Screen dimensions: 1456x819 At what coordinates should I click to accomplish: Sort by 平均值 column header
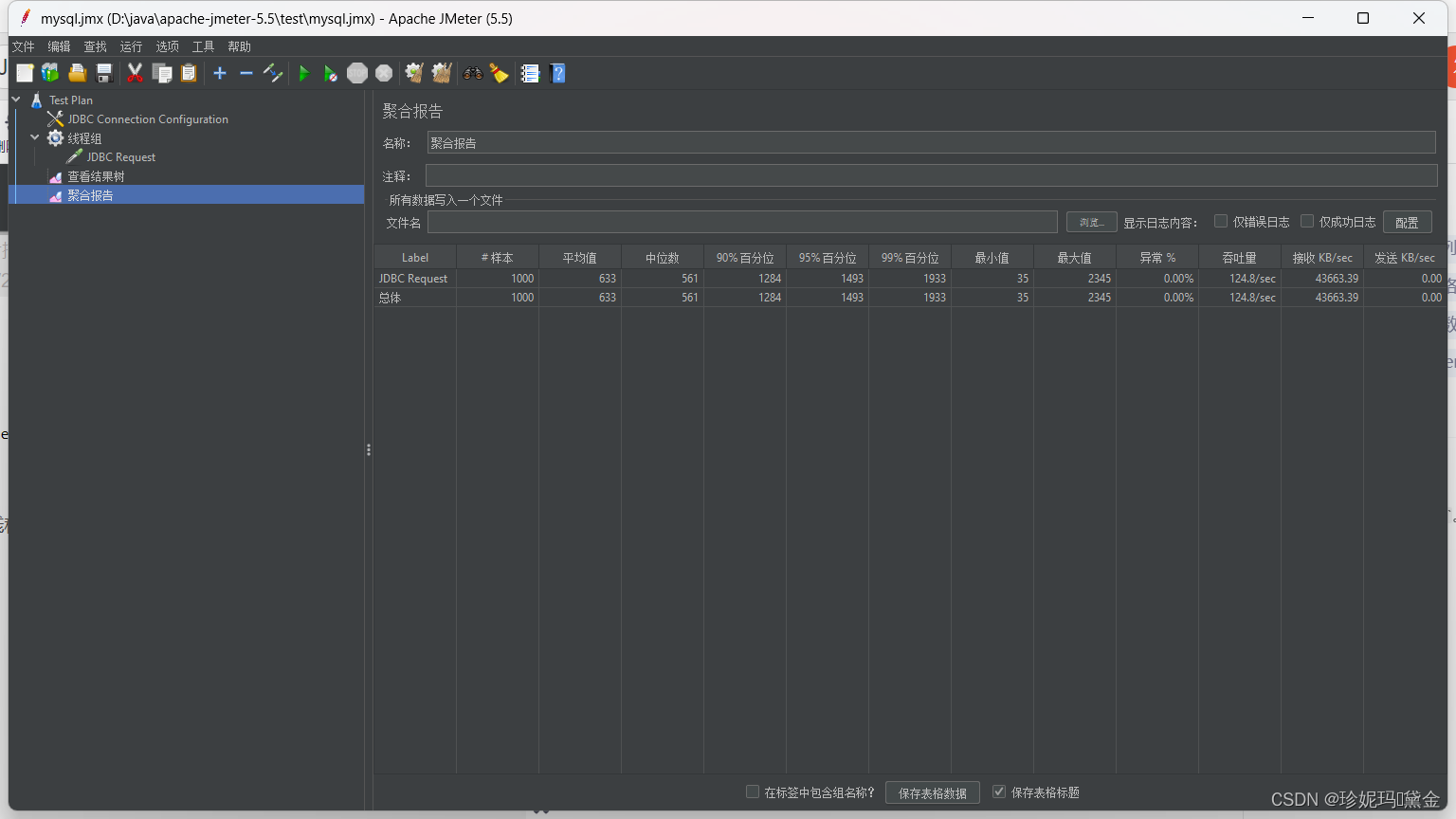580,258
